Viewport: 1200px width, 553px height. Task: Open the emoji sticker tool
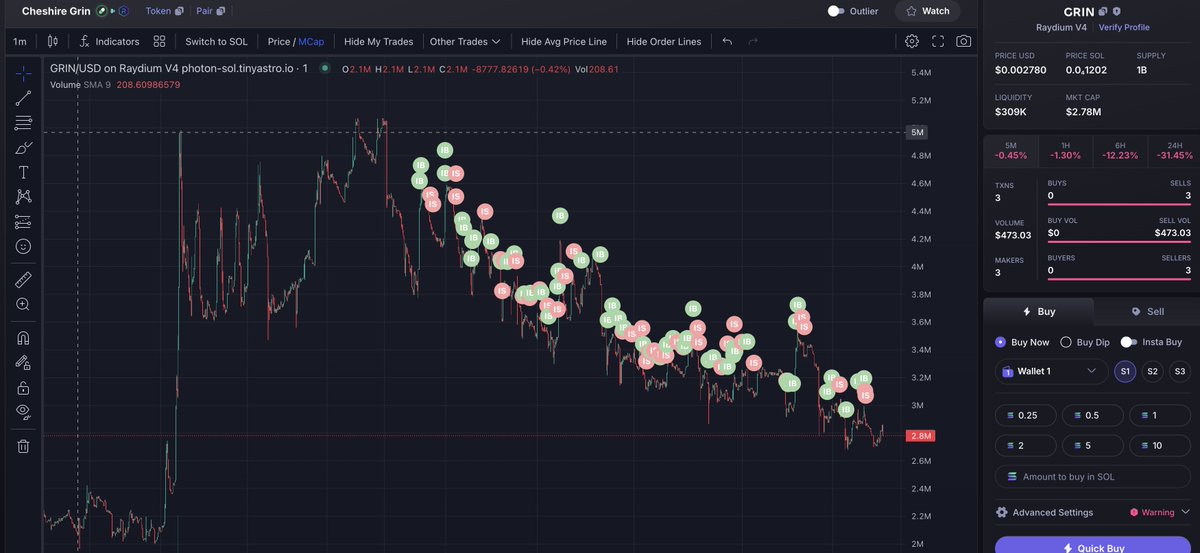23,246
